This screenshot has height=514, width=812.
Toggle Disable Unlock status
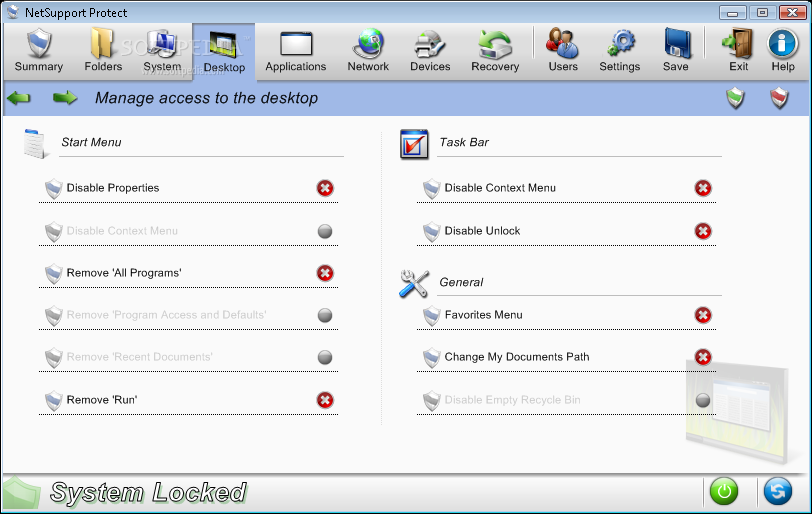coord(703,231)
